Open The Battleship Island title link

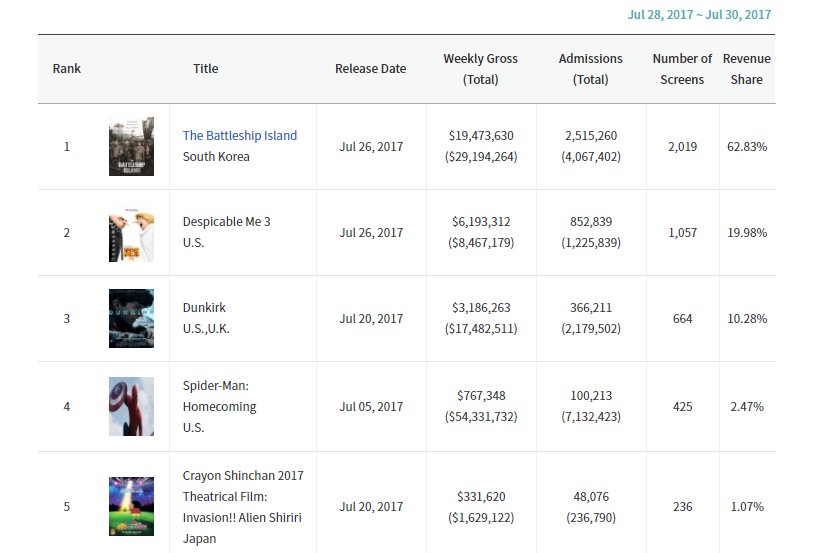click(239, 136)
